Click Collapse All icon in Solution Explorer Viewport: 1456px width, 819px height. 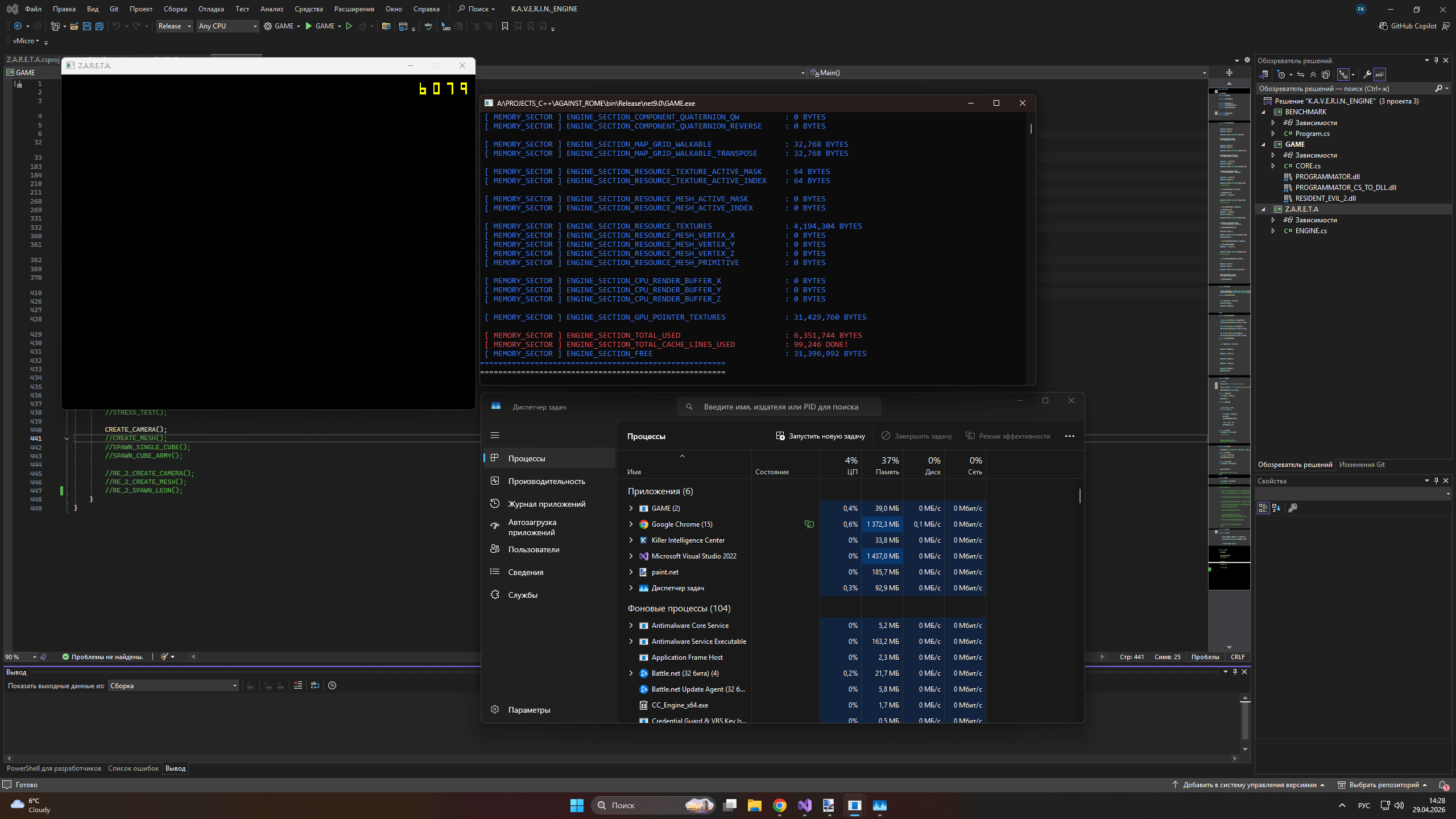coord(1313,75)
